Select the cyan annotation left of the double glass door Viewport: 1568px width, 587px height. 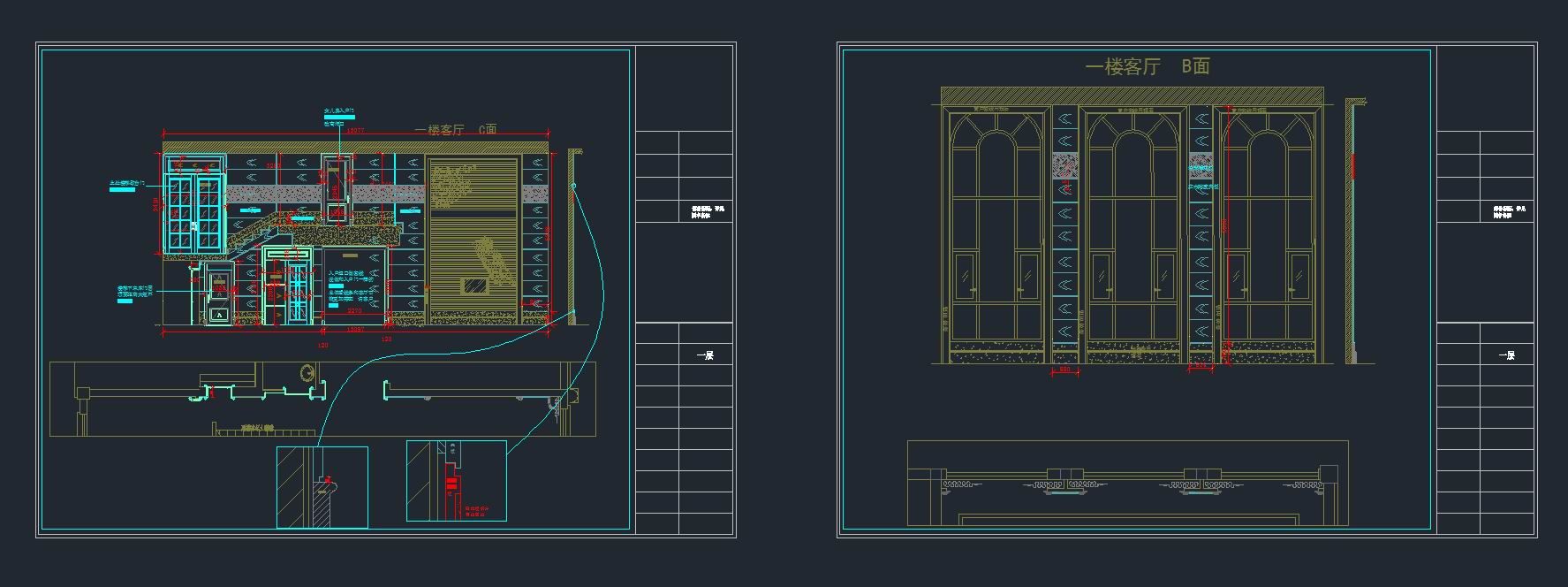click(125, 186)
